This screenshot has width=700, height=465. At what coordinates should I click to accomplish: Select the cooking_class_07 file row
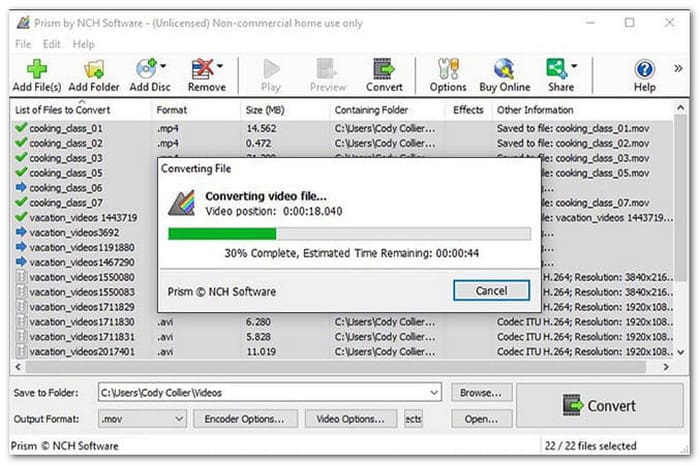66,203
